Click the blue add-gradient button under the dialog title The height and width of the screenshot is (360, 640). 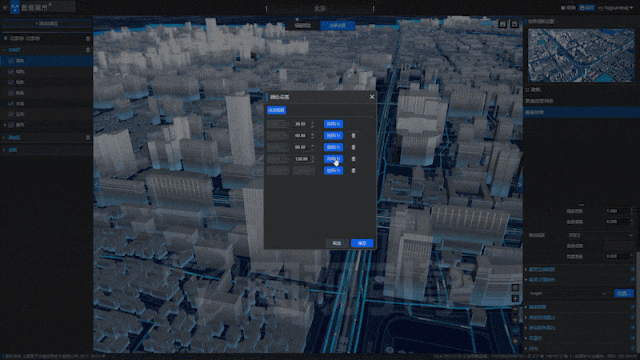[276, 110]
